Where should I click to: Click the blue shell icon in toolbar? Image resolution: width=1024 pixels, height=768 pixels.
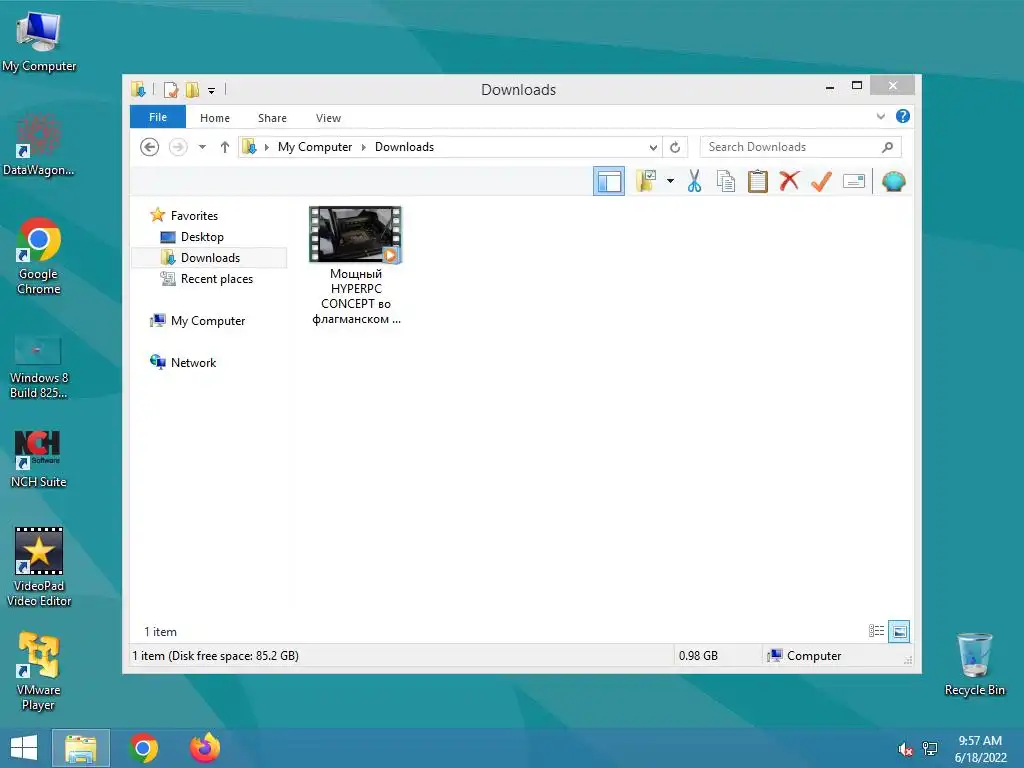893,181
